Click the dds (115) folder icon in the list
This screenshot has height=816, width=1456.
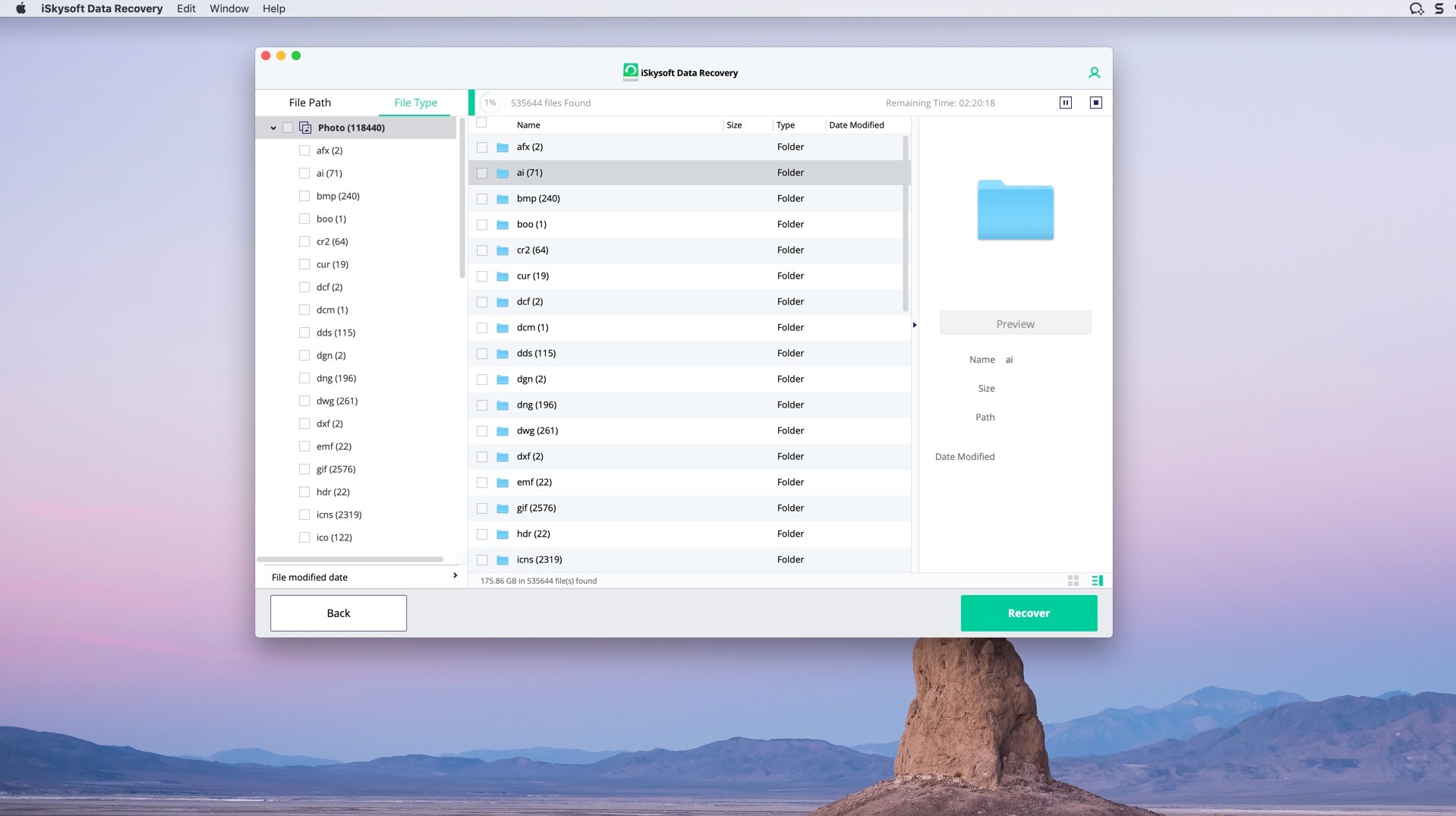point(503,354)
